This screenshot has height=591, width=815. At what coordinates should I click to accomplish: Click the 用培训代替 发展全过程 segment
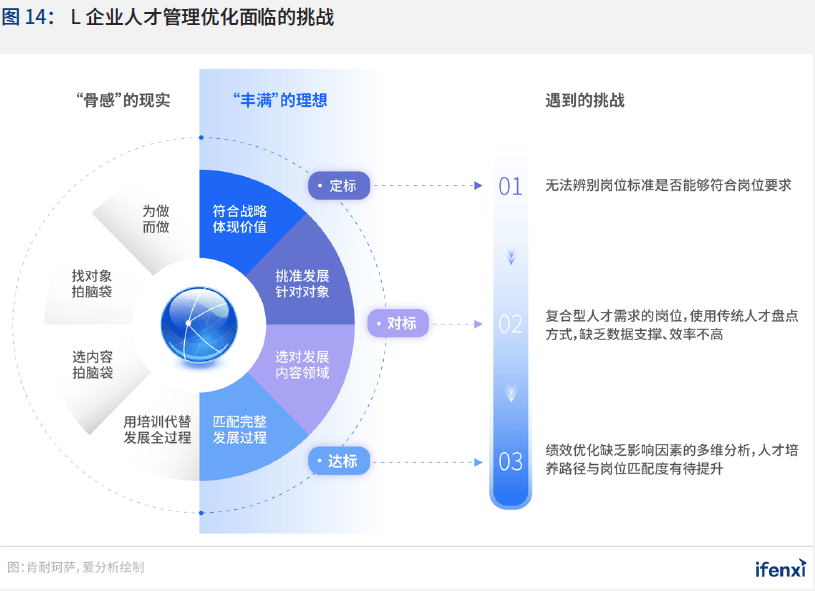pyautogui.click(x=157, y=430)
